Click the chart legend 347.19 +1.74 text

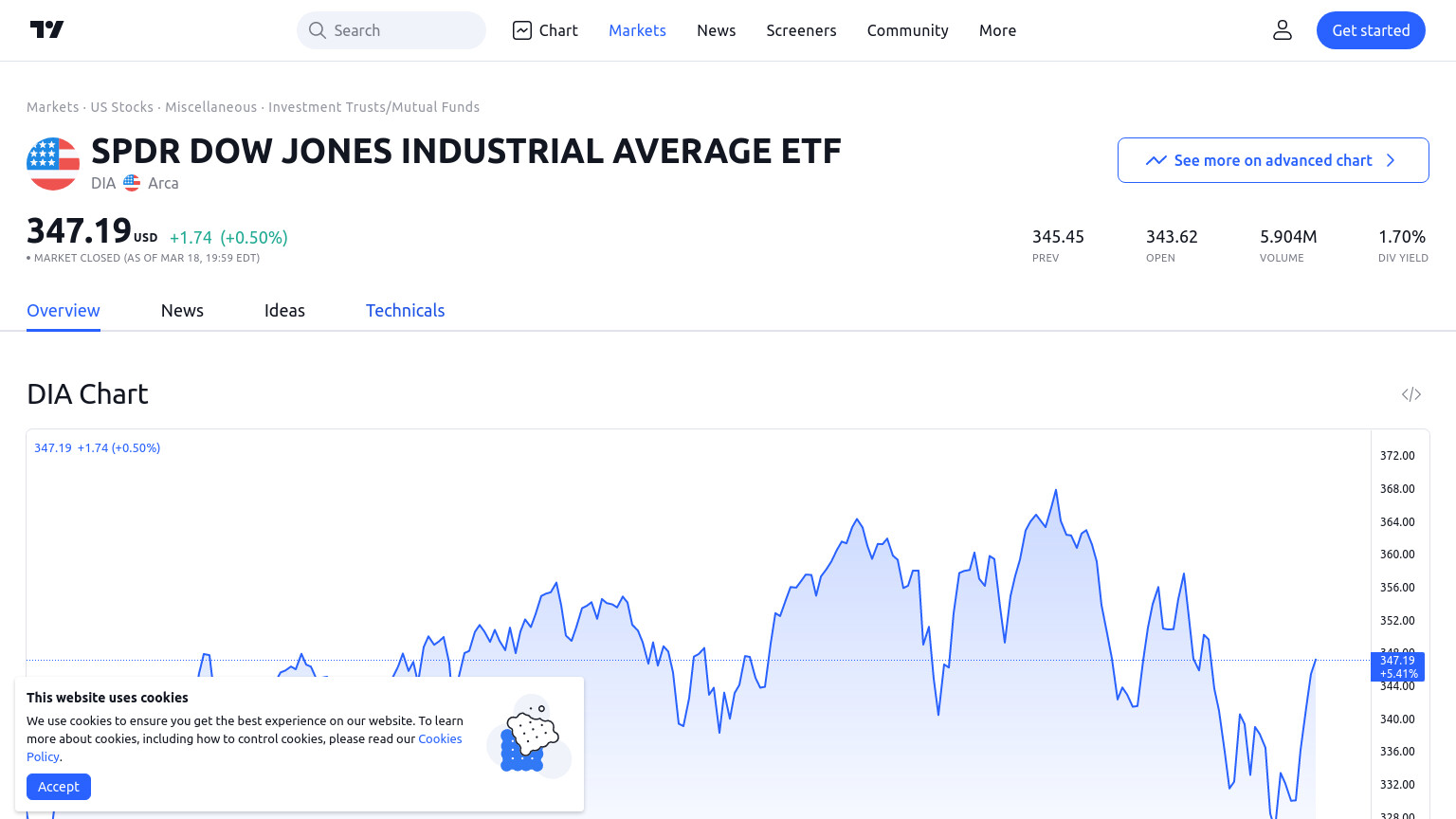pyautogui.click(x=97, y=448)
